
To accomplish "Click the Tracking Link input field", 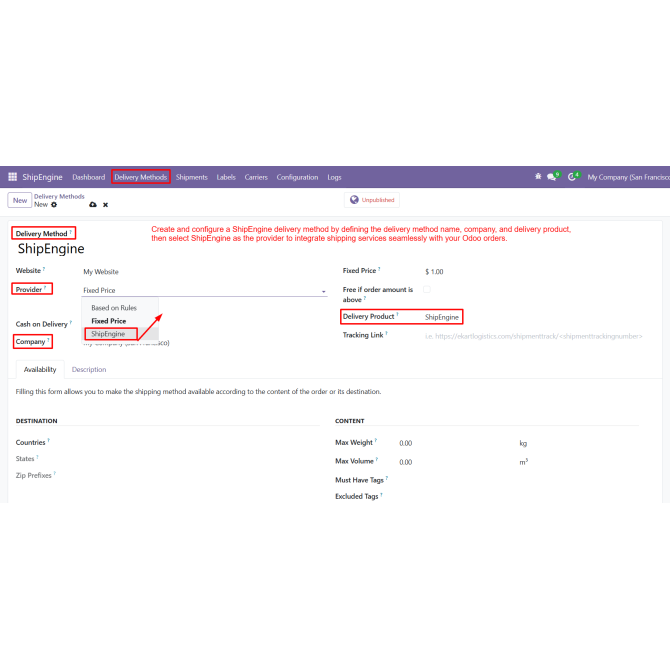I will tap(534, 336).
